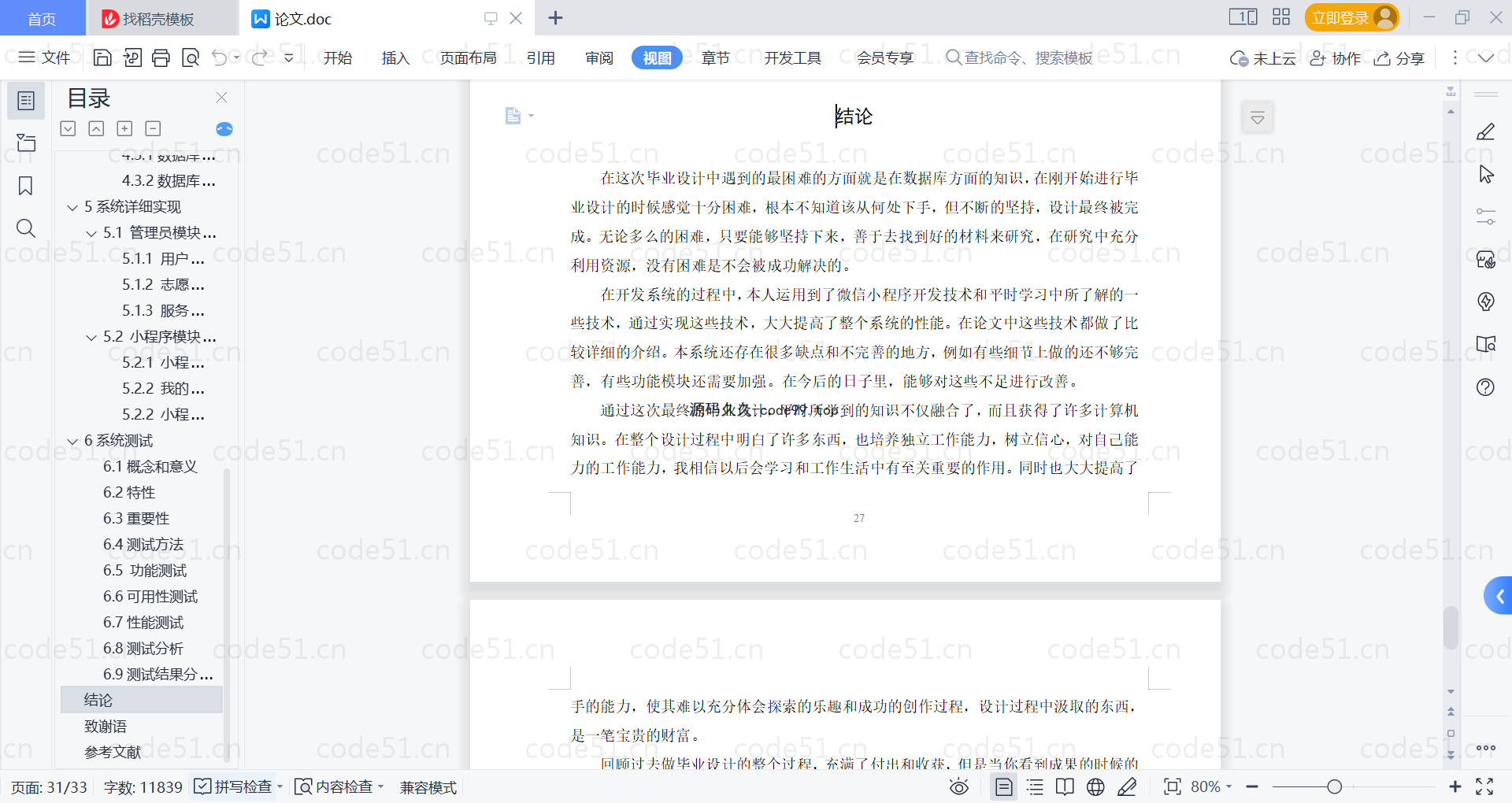The width and height of the screenshot is (1512, 803).
Task: Collapse 5 系统详细实现 section
Action: click(72, 208)
